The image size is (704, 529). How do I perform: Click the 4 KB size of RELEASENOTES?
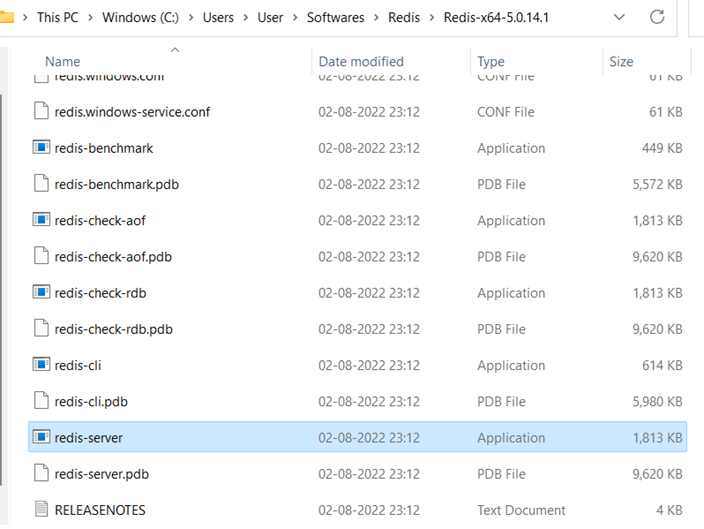coord(669,510)
